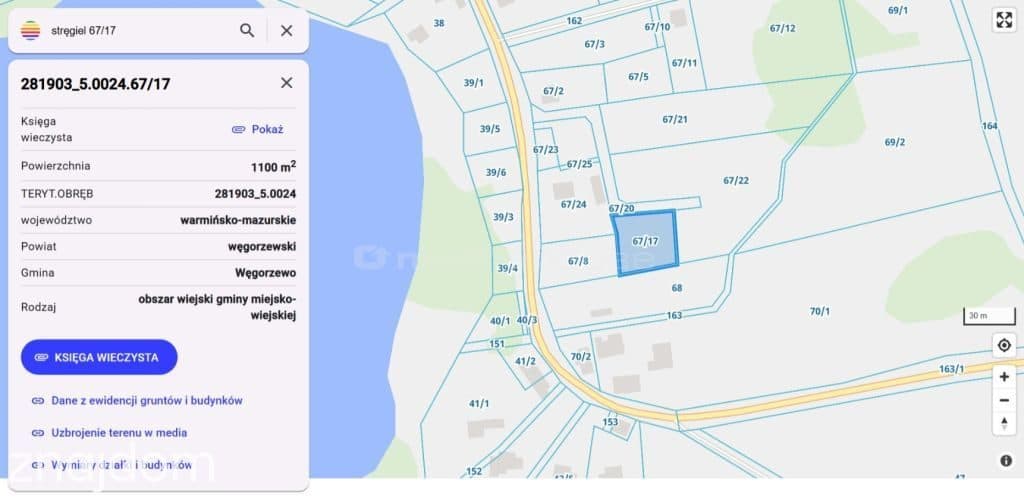Select parcel 67/3 on the map
The height and width of the screenshot is (503, 1024).
pos(594,44)
